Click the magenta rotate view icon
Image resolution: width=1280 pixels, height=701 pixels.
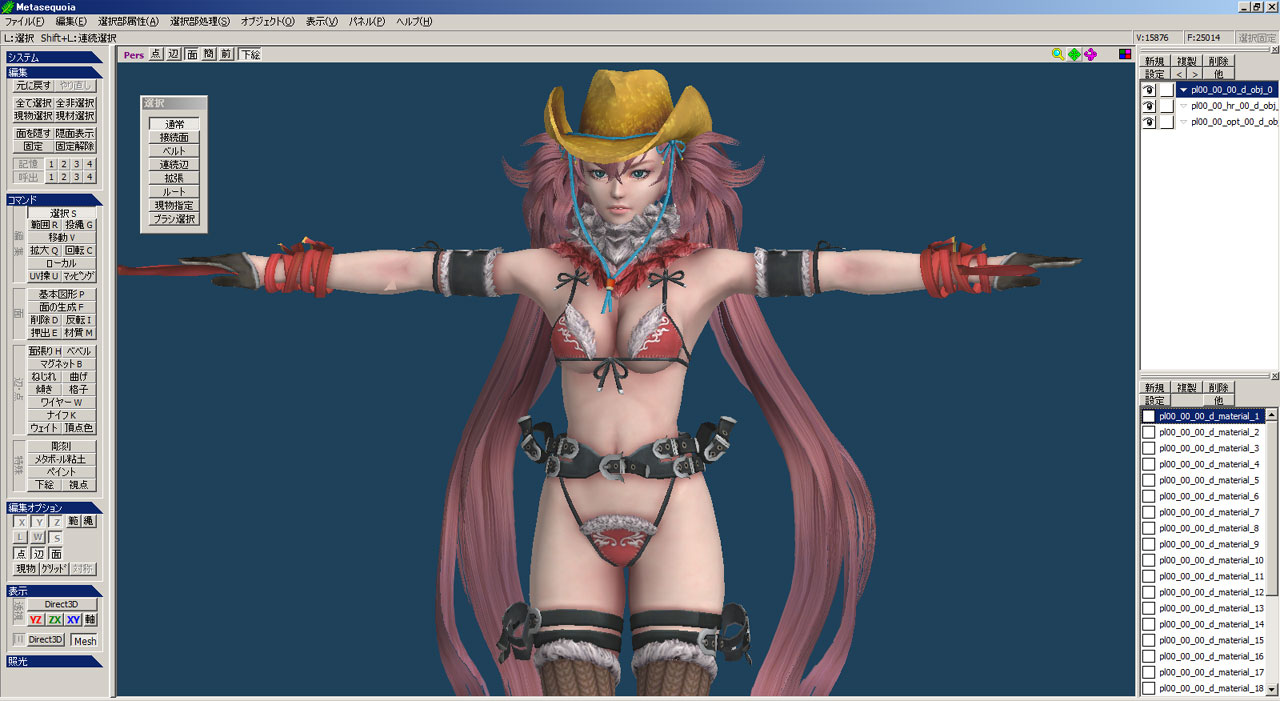click(x=1090, y=55)
